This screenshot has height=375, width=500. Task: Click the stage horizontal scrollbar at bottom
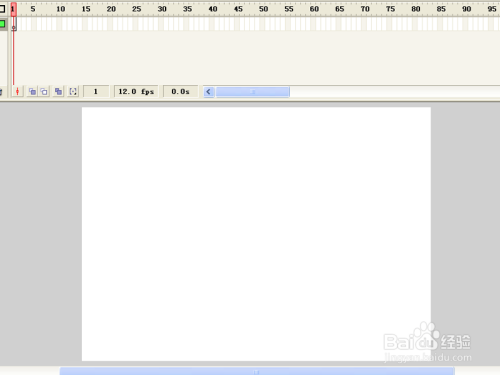257,371
